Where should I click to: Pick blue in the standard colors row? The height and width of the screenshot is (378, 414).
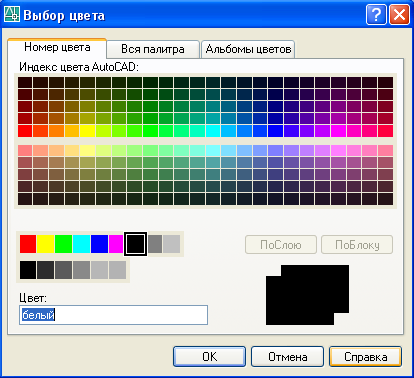pos(99,244)
